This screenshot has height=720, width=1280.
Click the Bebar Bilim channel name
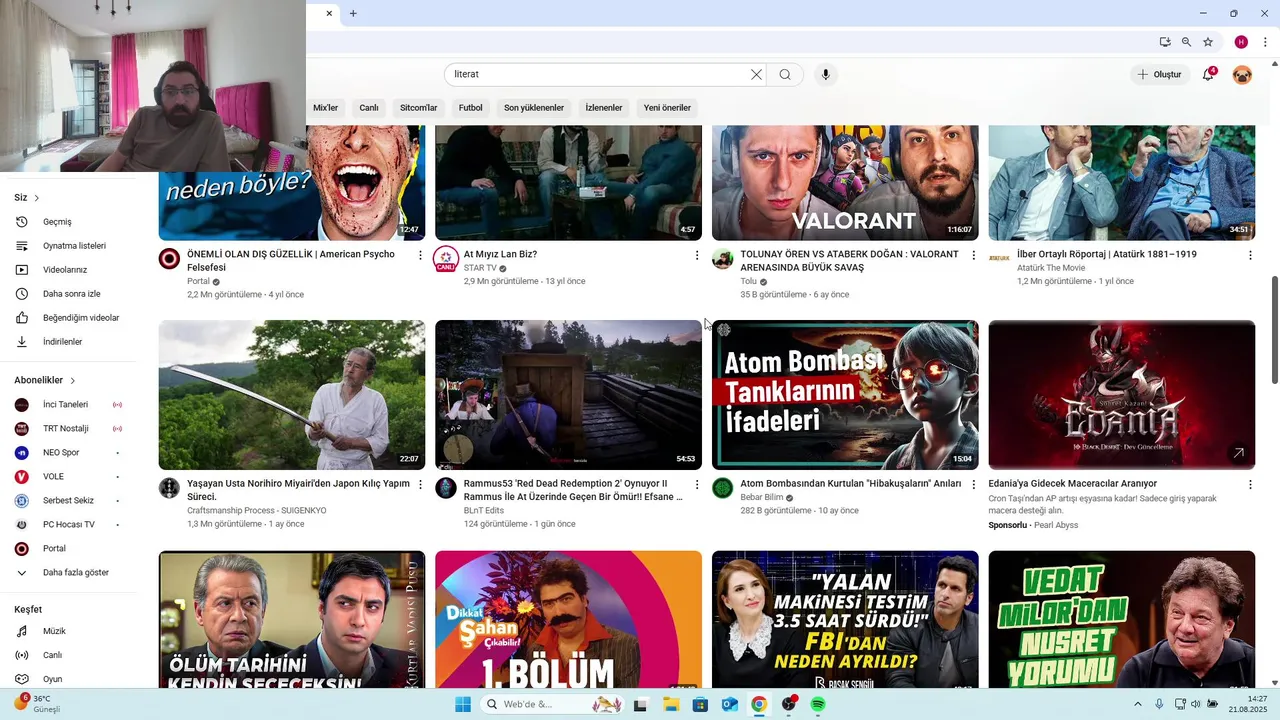click(762, 497)
